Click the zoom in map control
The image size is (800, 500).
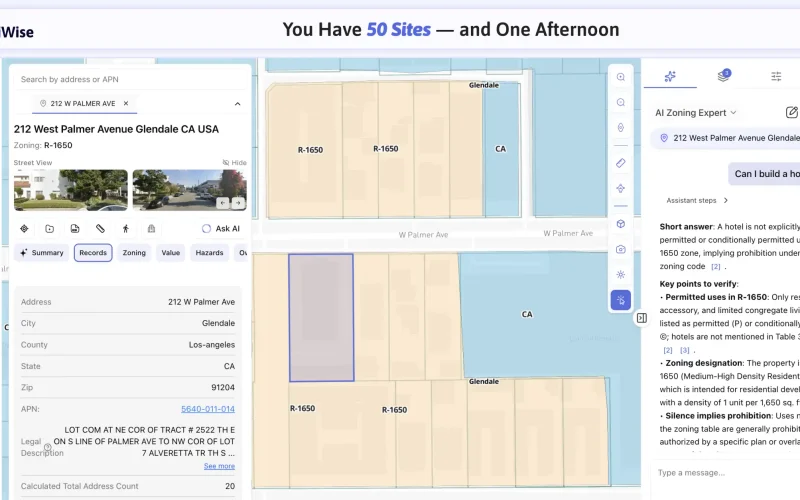pyautogui.click(x=621, y=77)
